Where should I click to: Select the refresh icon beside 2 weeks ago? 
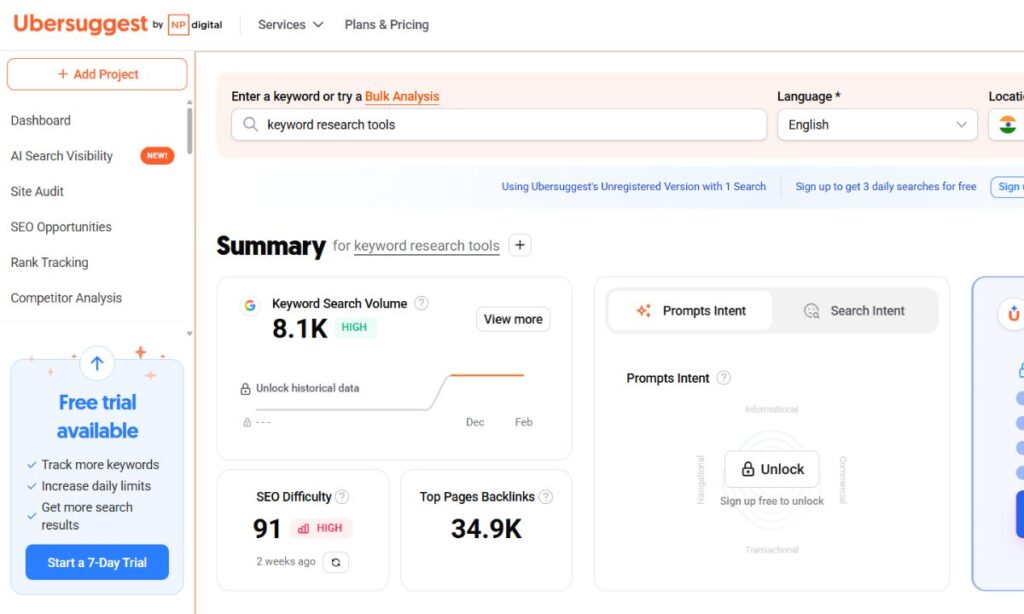pyautogui.click(x=336, y=562)
